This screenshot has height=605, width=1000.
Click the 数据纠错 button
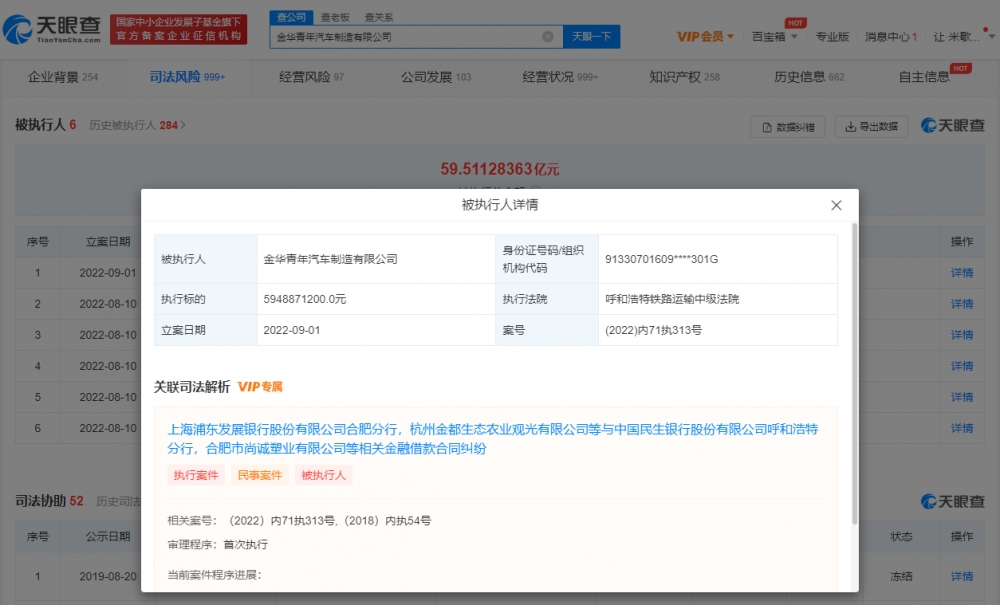pos(788,127)
